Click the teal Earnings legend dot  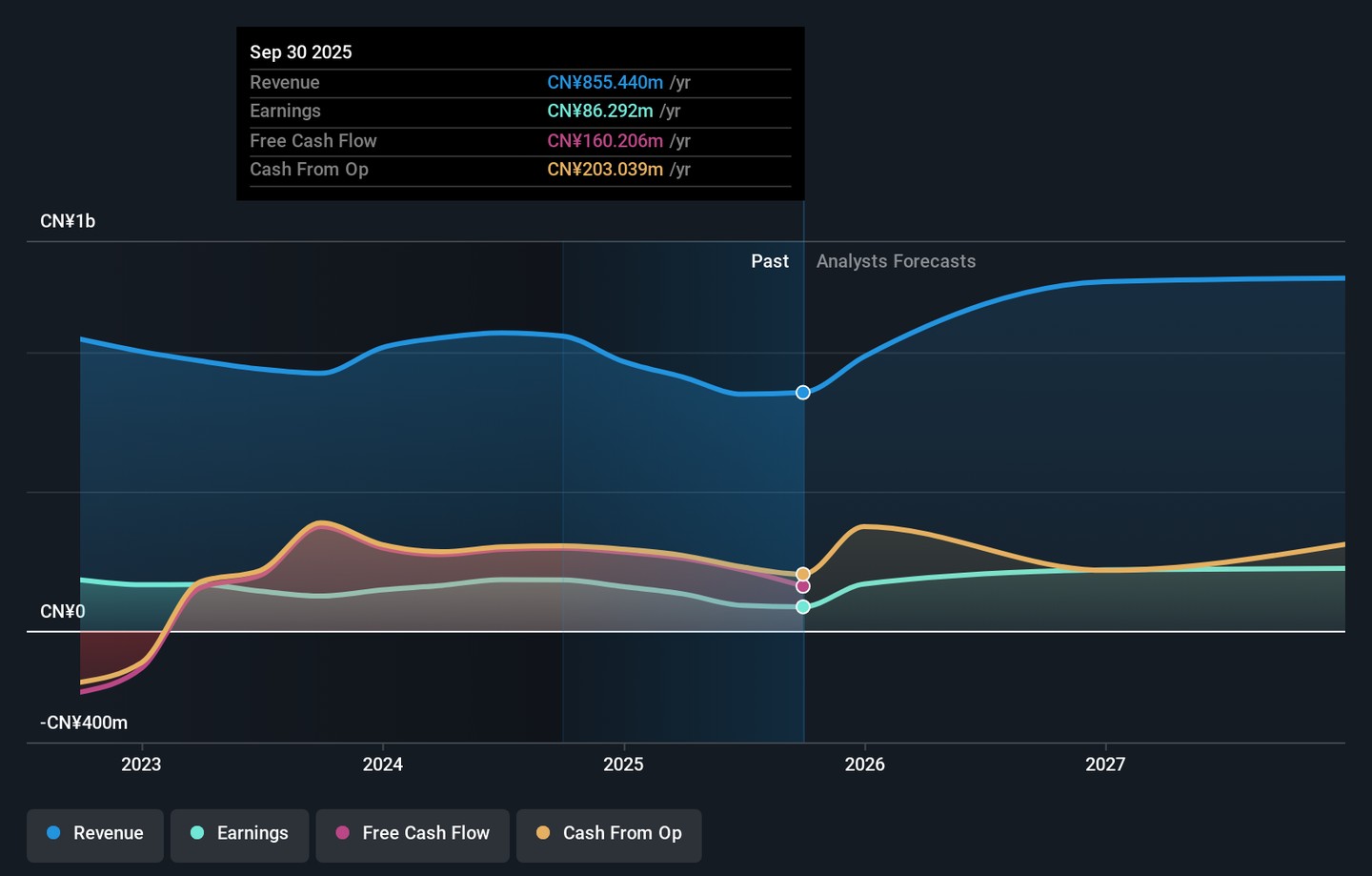click(197, 833)
